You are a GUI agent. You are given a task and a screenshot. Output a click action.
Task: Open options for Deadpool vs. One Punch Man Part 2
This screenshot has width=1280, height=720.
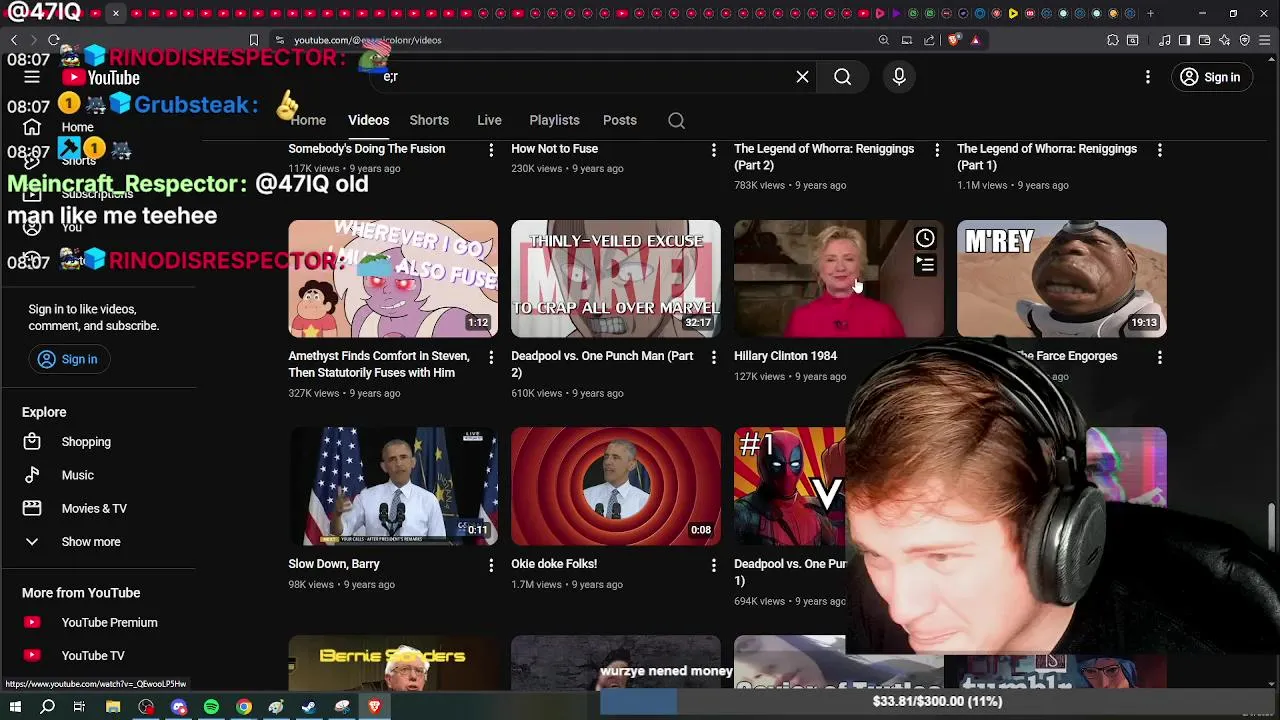click(713, 357)
